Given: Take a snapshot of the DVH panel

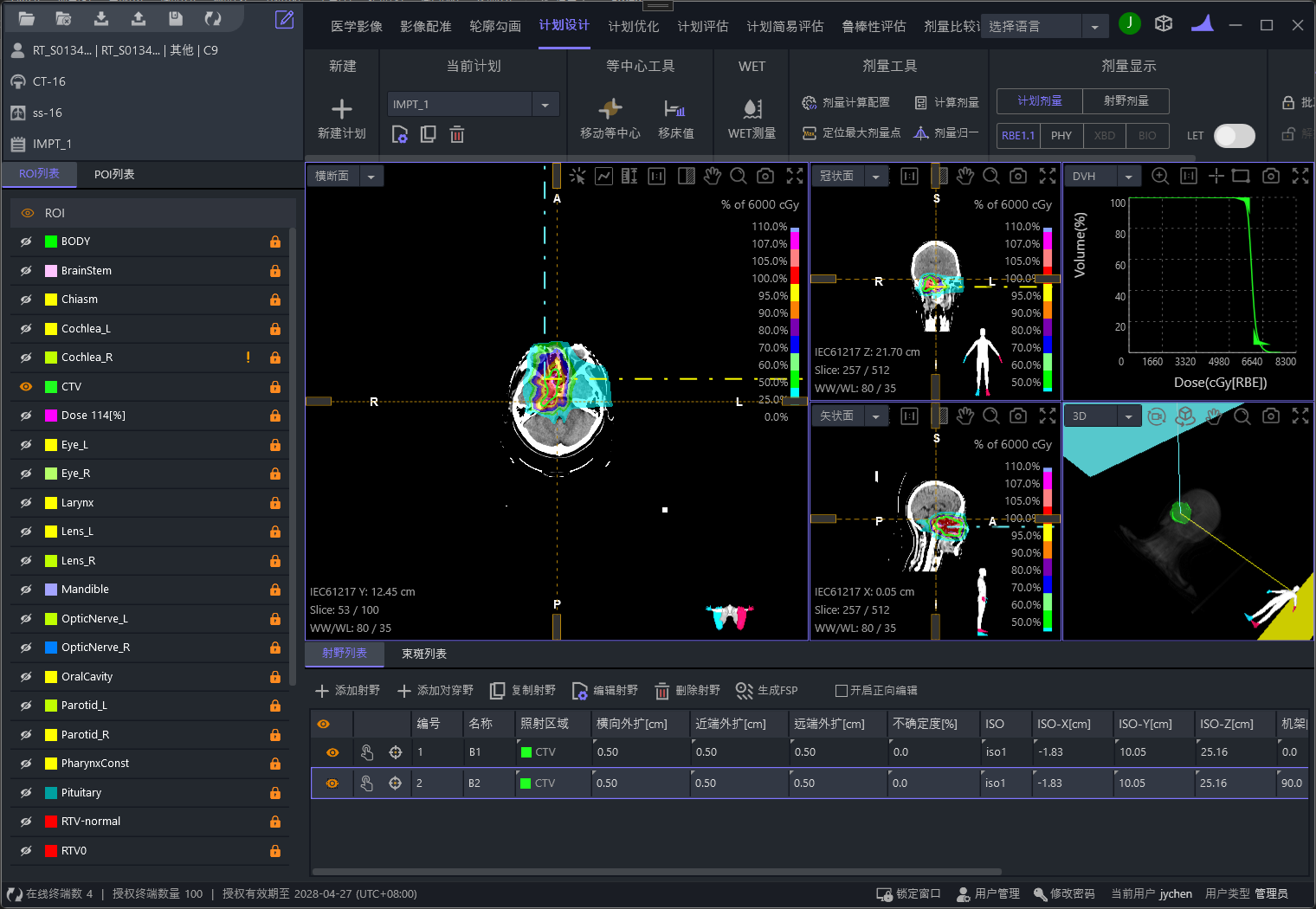Looking at the screenshot, I should coord(1270,177).
